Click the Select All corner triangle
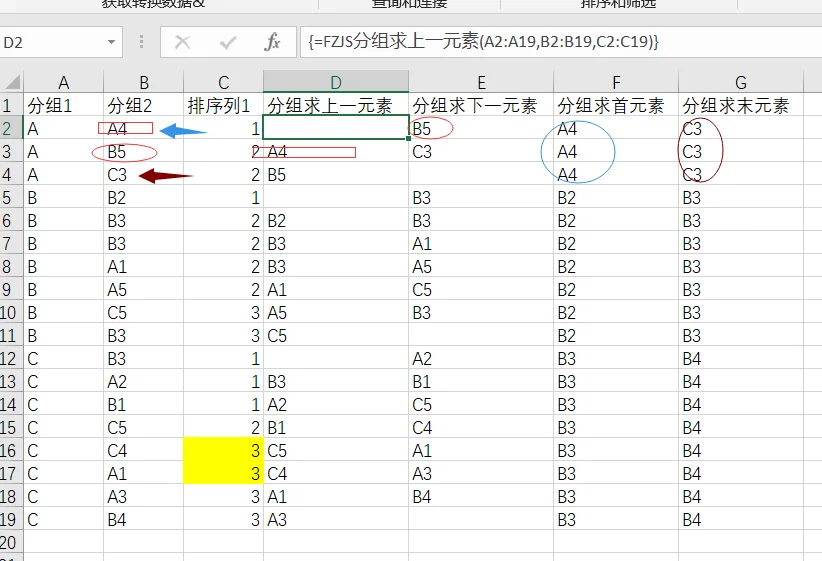Screen dimensions: 822x561 [x=12, y=82]
